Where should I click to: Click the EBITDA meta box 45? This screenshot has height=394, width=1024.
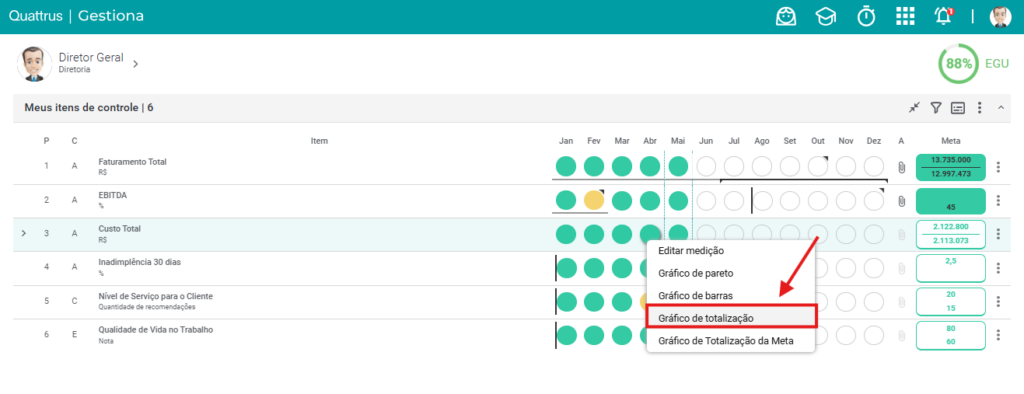coord(951,201)
